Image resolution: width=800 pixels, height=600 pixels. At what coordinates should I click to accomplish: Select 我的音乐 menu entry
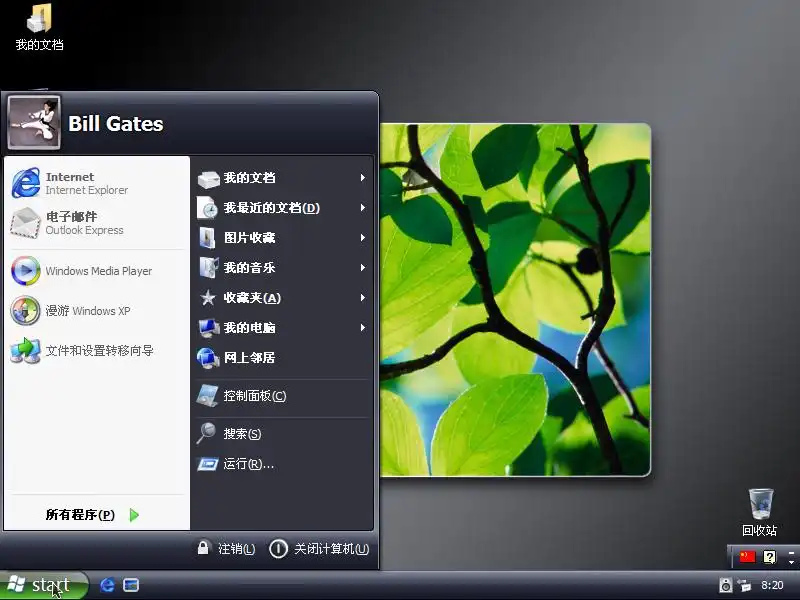click(x=249, y=267)
